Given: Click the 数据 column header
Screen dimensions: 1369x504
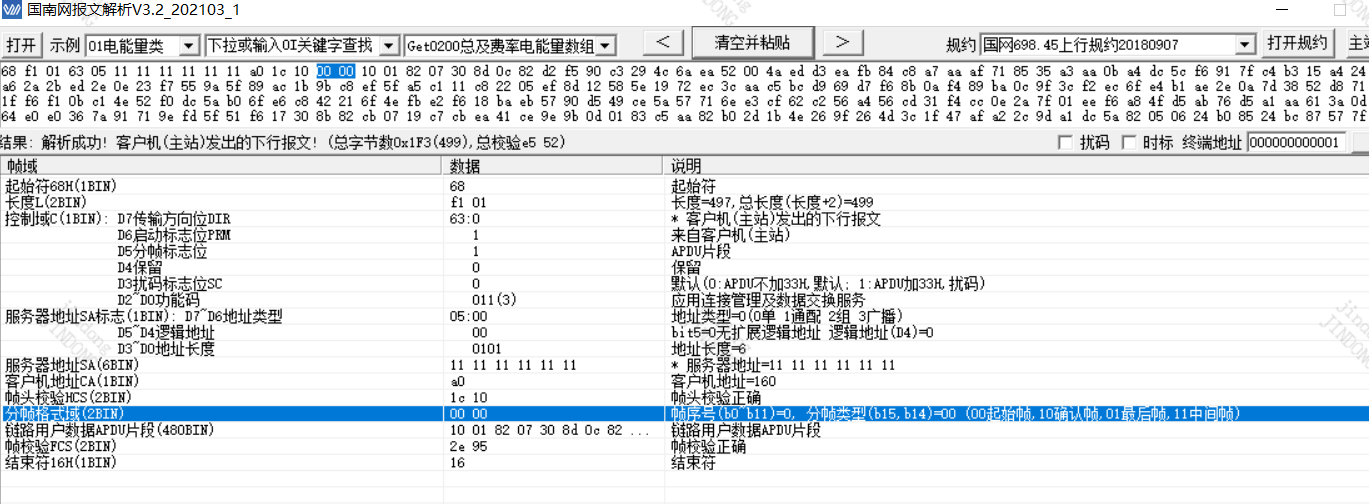Looking at the screenshot, I should 553,164.
